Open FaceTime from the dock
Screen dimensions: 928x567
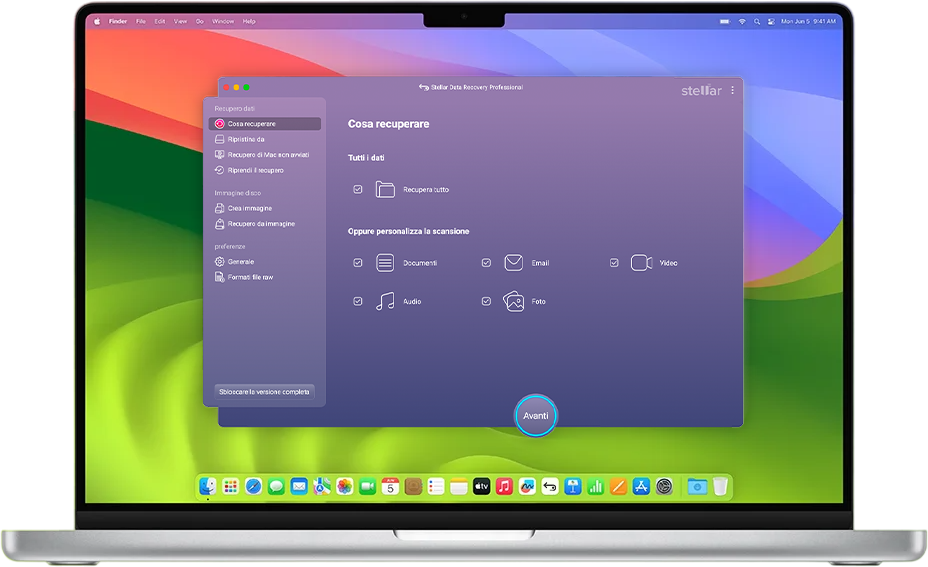coord(368,487)
